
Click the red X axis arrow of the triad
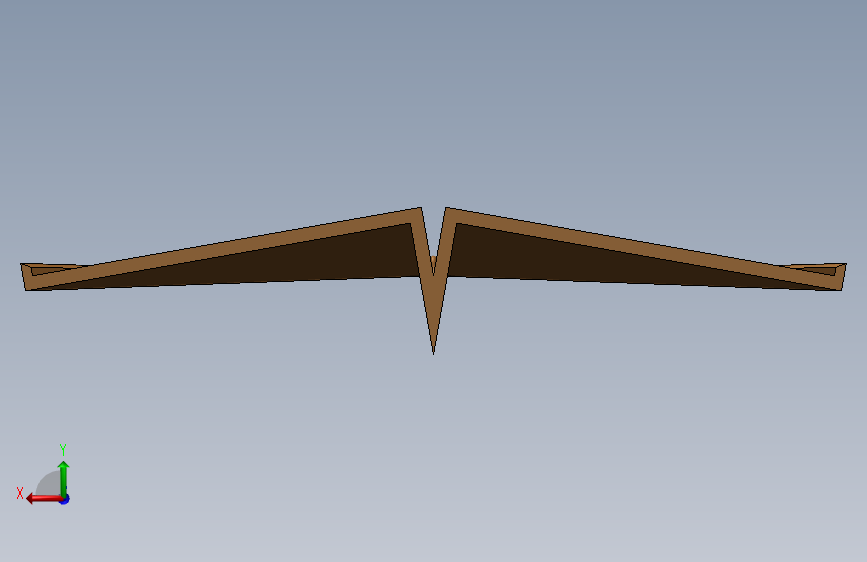pos(44,499)
